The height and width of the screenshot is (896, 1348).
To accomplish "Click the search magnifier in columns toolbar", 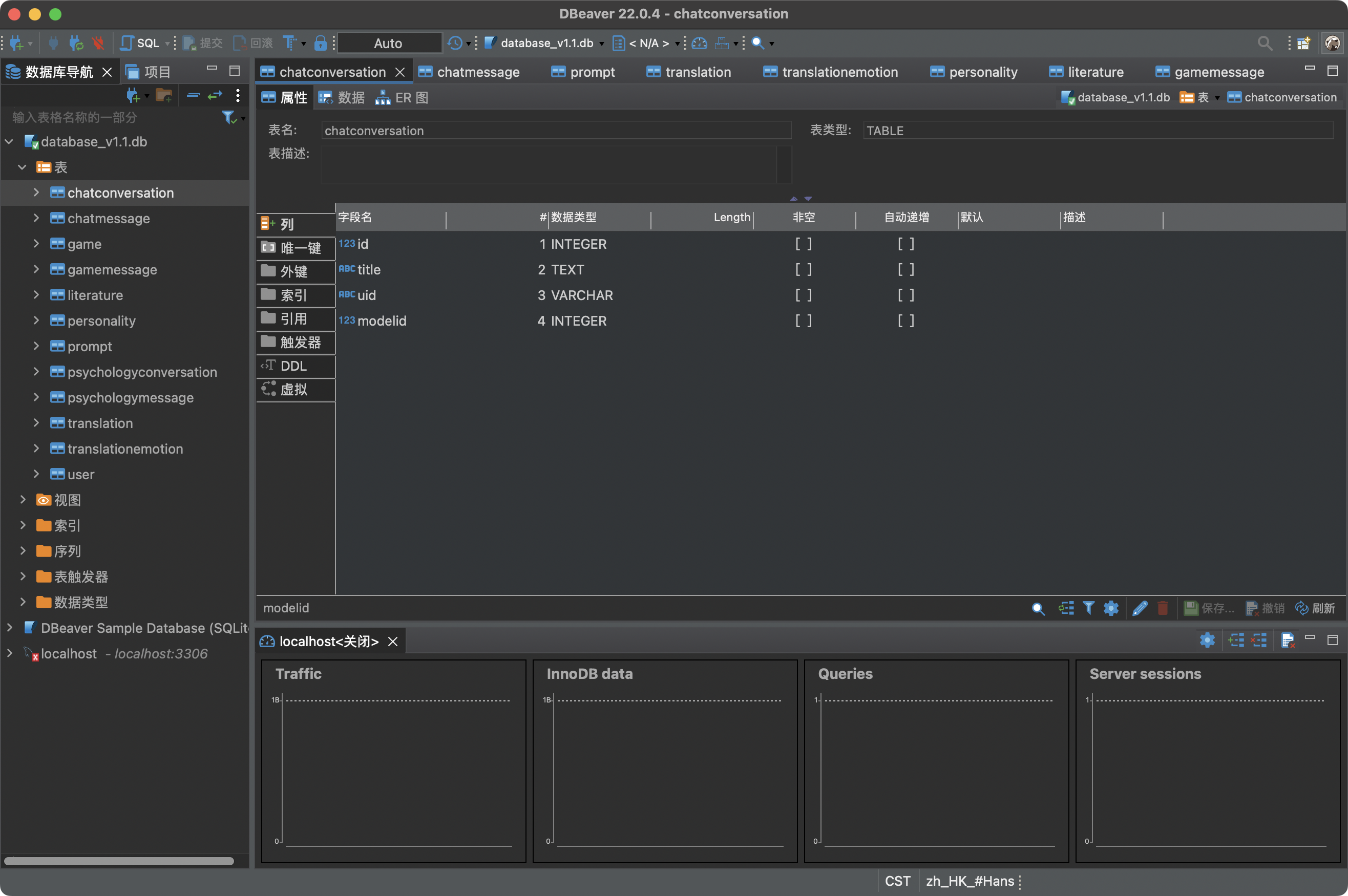I will point(1038,608).
